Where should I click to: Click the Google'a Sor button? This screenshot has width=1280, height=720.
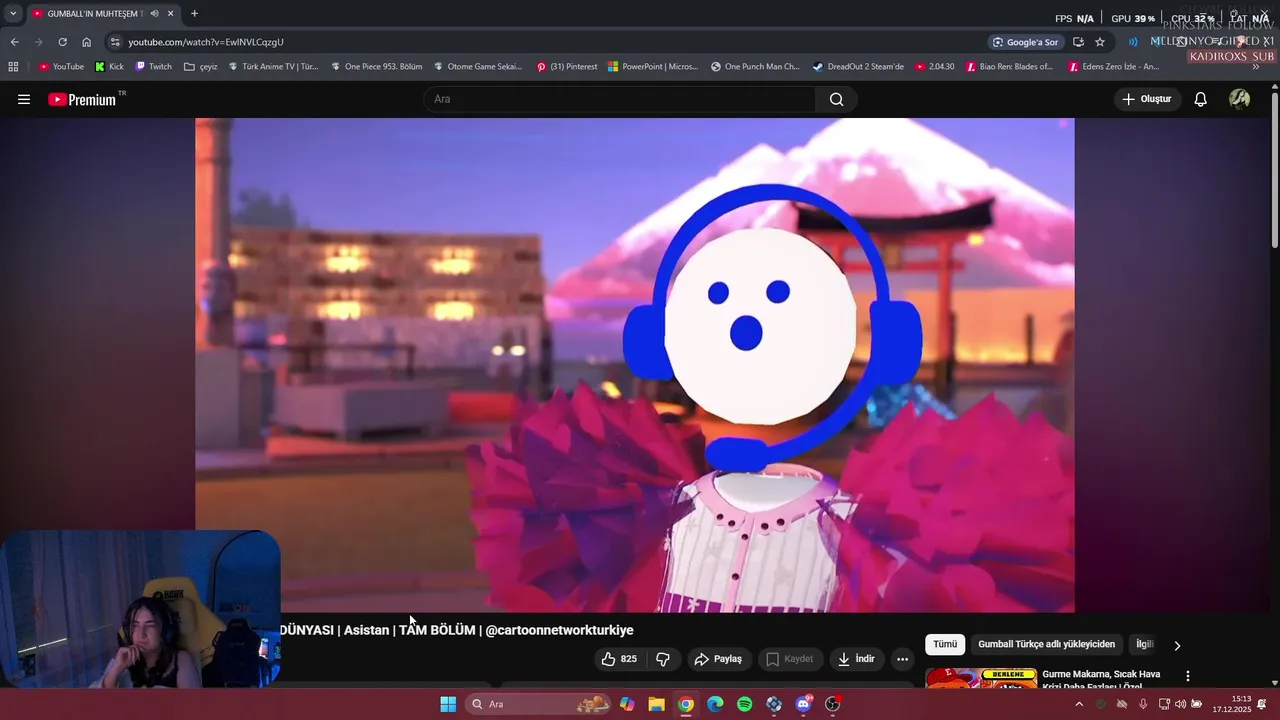[x=1025, y=42]
